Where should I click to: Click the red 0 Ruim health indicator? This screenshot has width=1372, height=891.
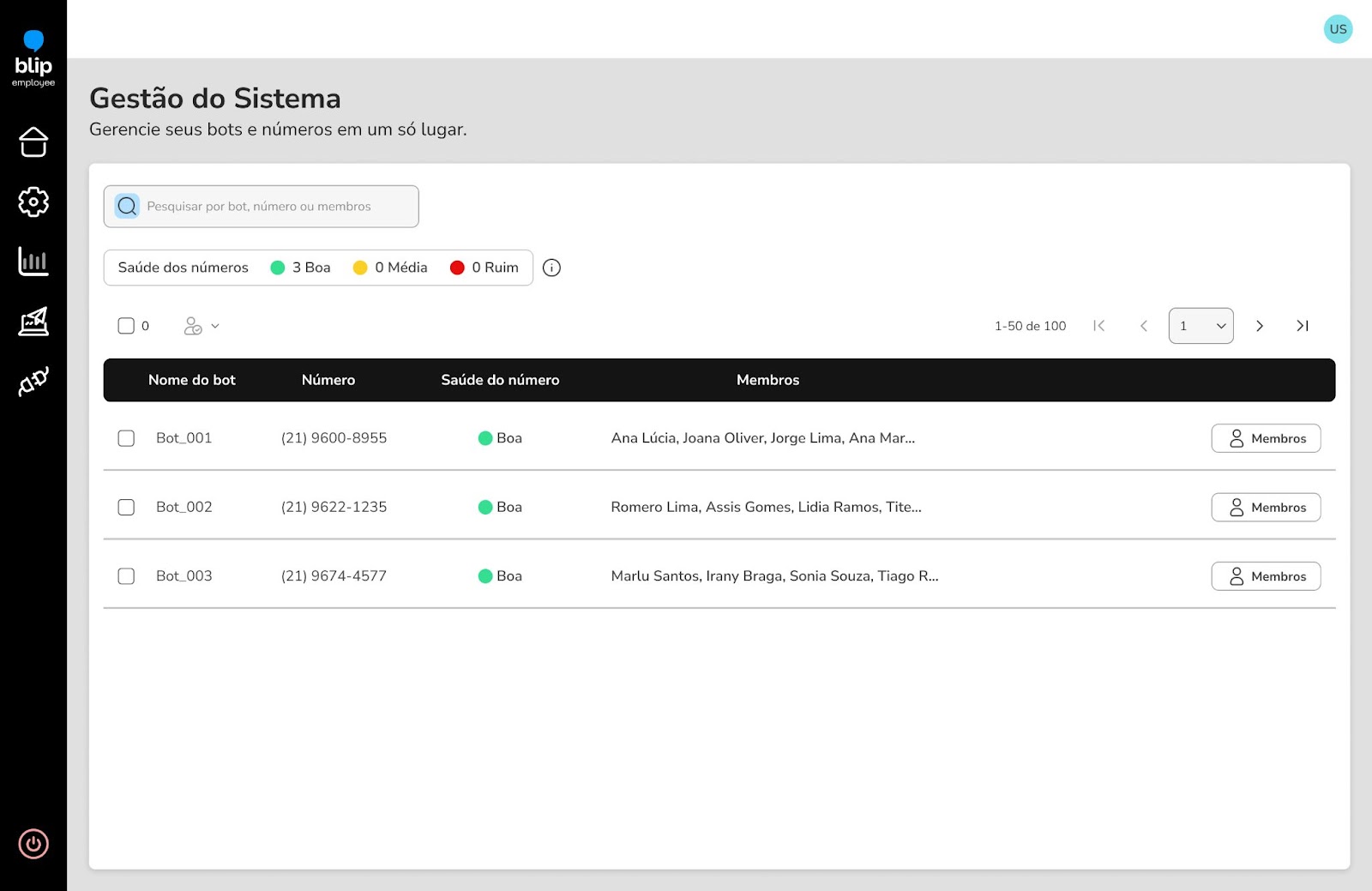coord(484,268)
